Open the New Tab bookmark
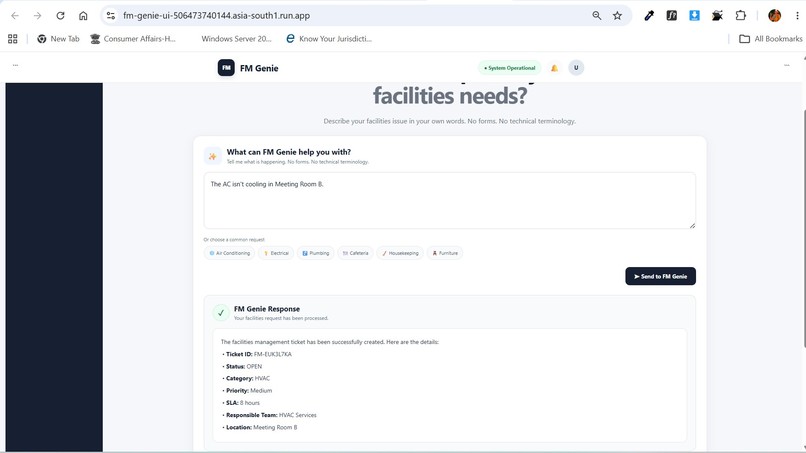The image size is (806, 453). pyautogui.click(x=58, y=39)
